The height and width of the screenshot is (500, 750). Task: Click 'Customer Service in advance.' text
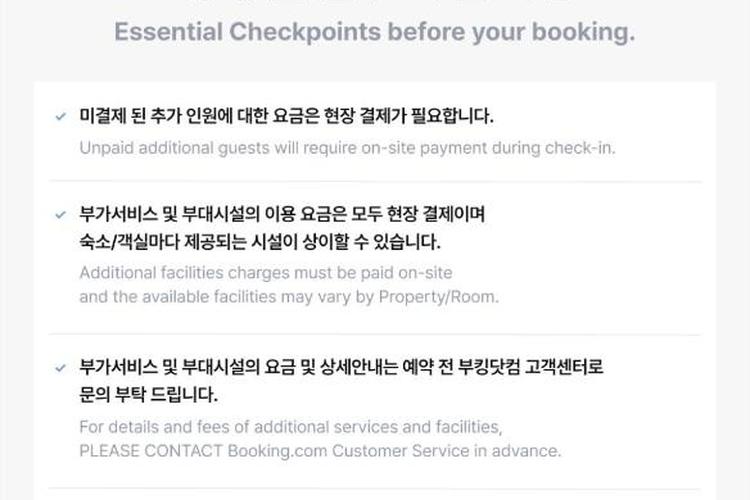coord(446,451)
